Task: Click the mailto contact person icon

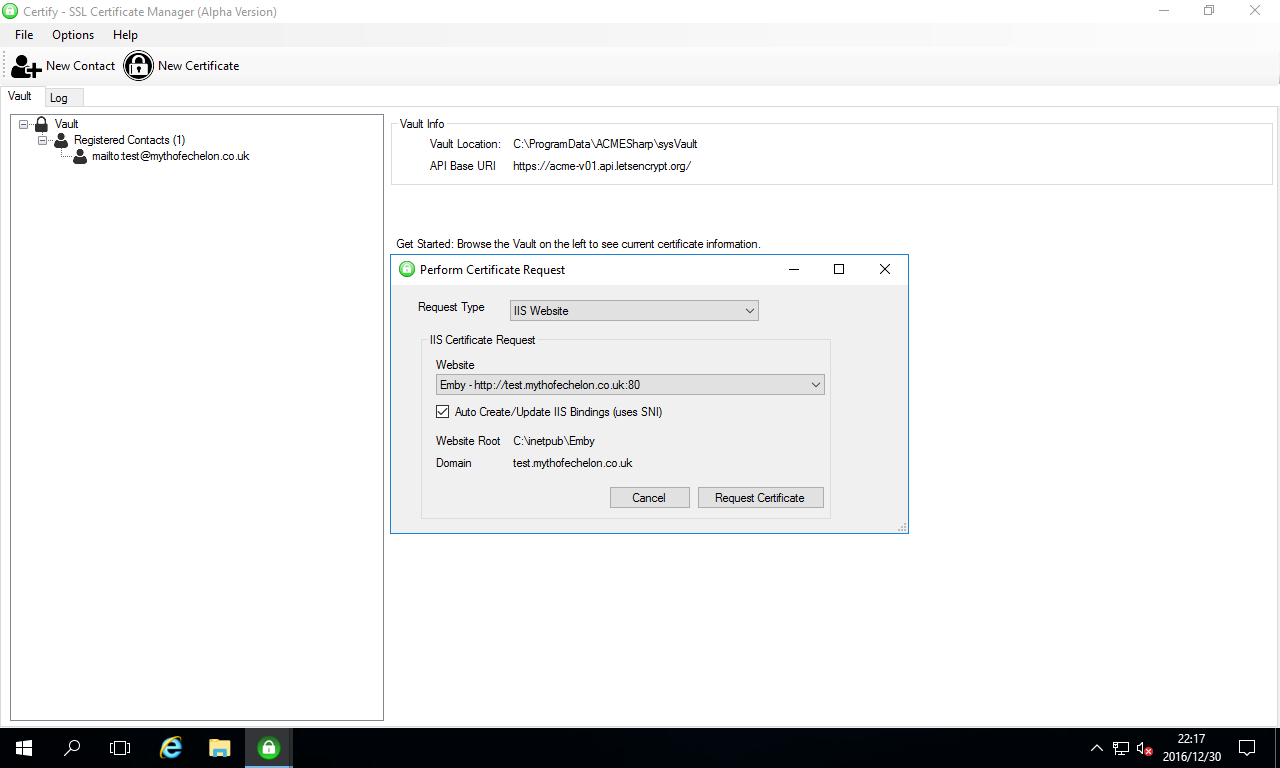Action: (80, 156)
